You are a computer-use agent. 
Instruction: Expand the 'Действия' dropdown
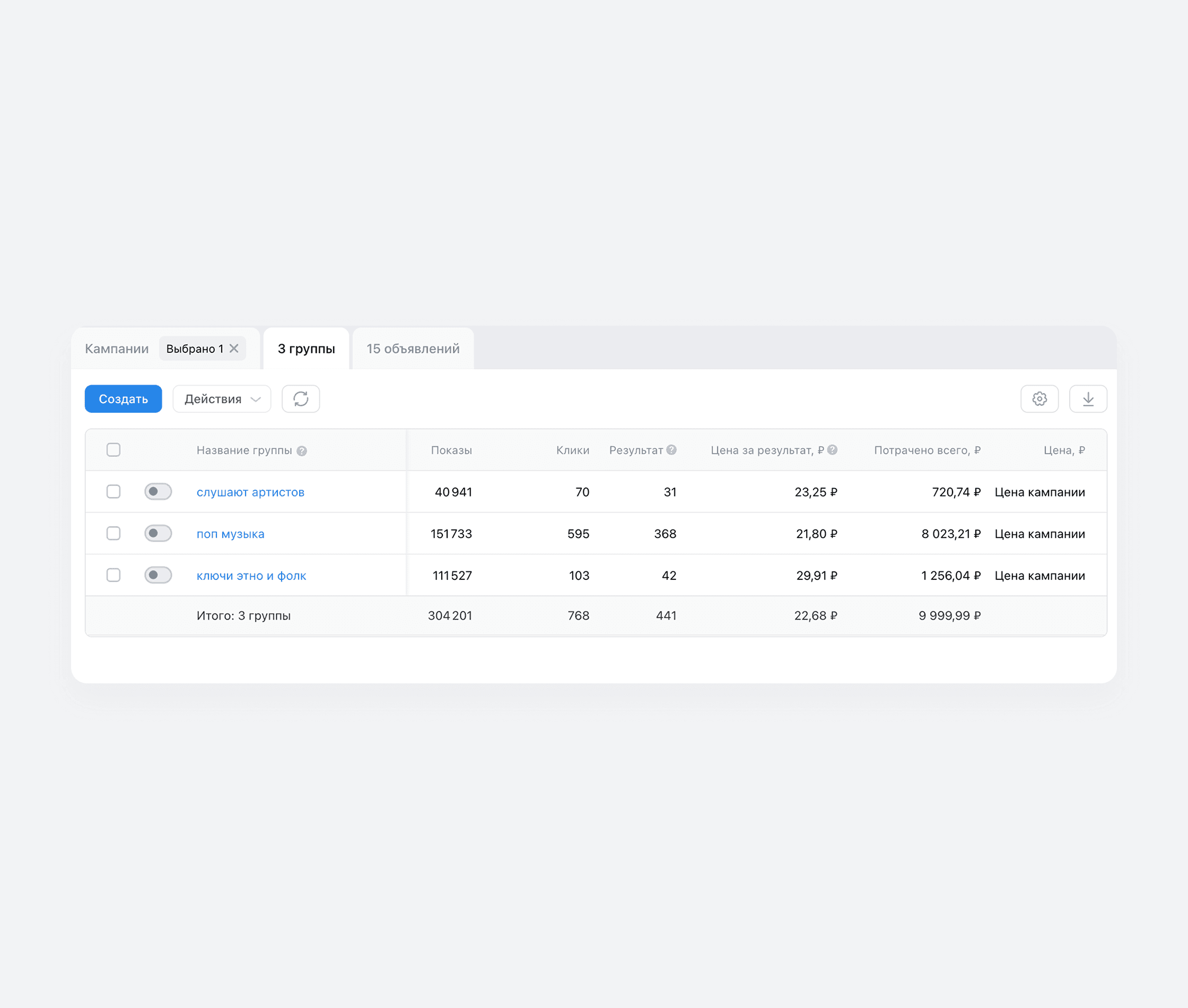pyautogui.click(x=222, y=399)
